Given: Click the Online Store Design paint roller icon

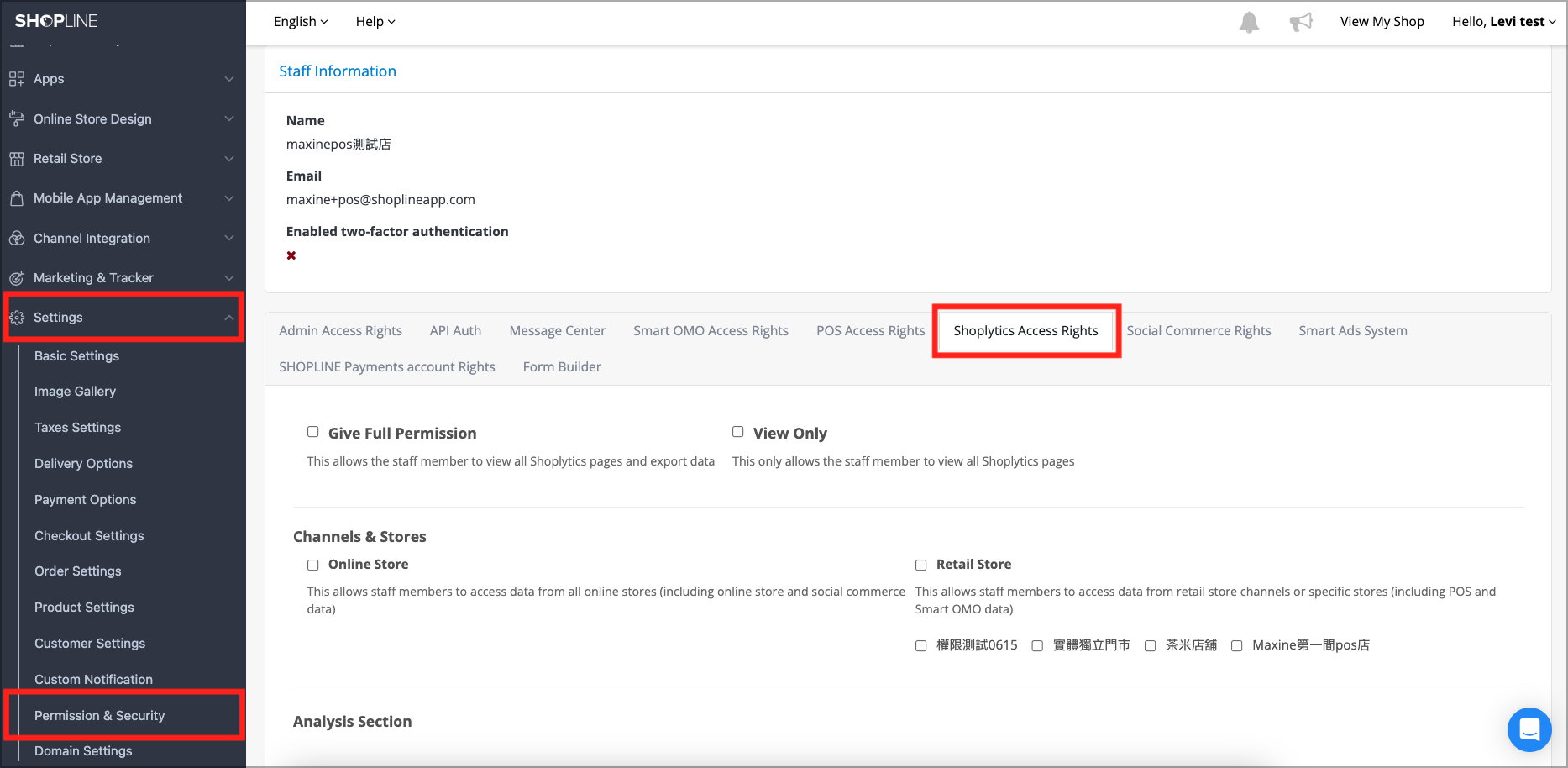Looking at the screenshot, I should coord(17,119).
